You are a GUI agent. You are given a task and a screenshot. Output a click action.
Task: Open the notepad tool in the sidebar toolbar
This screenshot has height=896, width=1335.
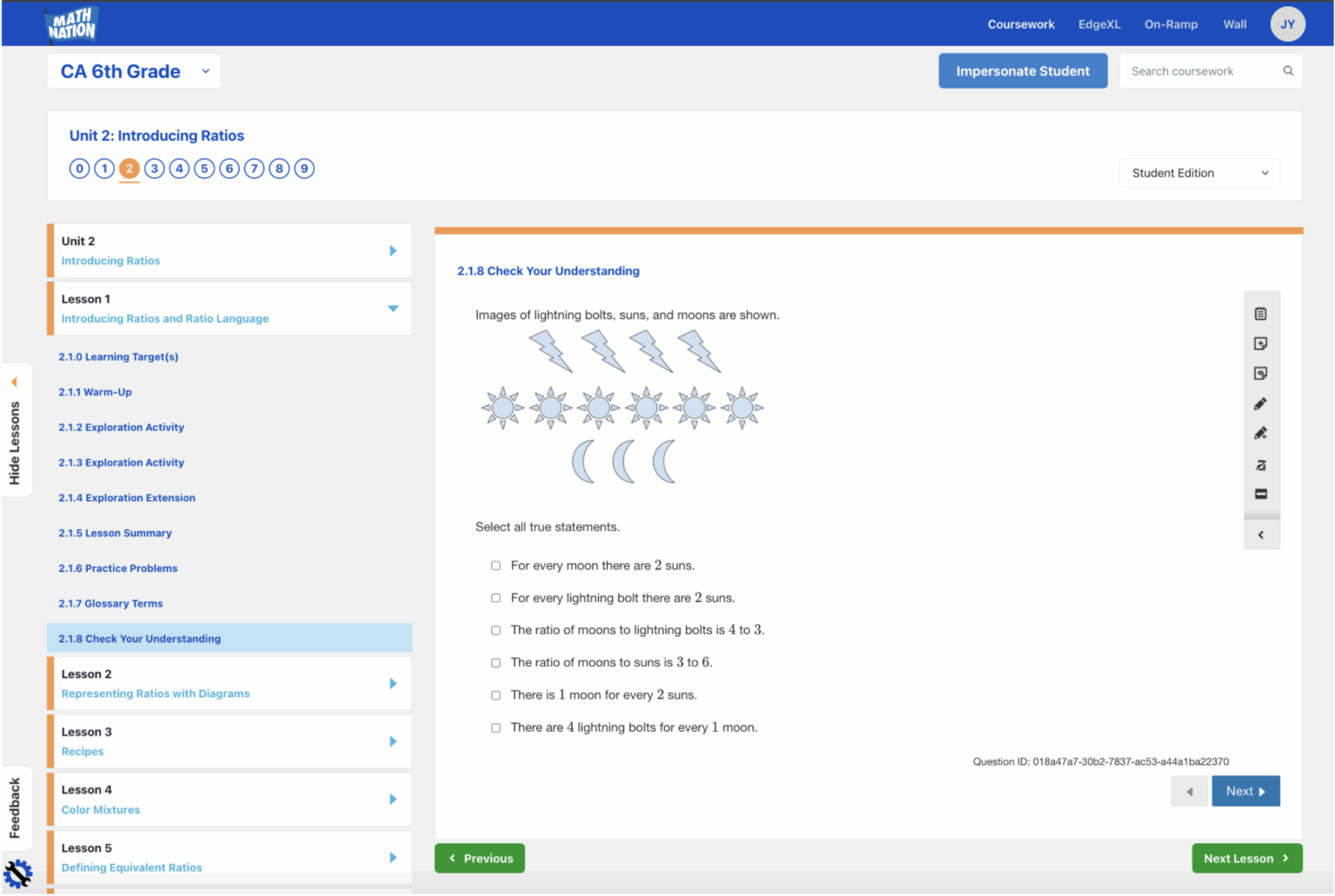[x=1261, y=314]
